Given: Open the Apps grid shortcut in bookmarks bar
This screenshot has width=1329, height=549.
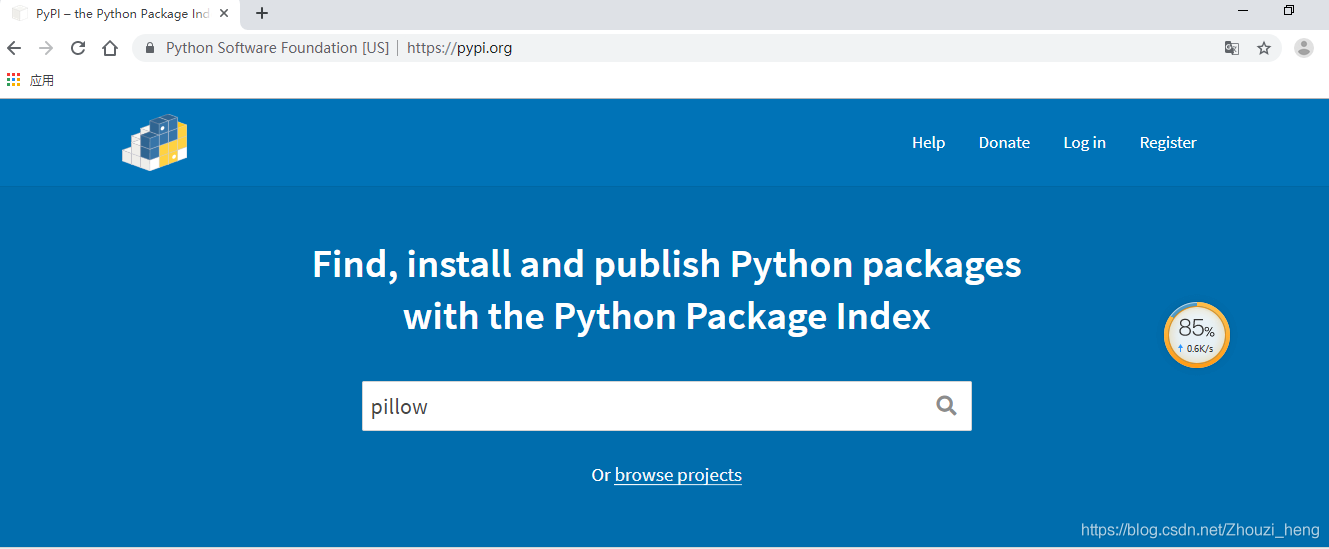Looking at the screenshot, I should (x=14, y=80).
